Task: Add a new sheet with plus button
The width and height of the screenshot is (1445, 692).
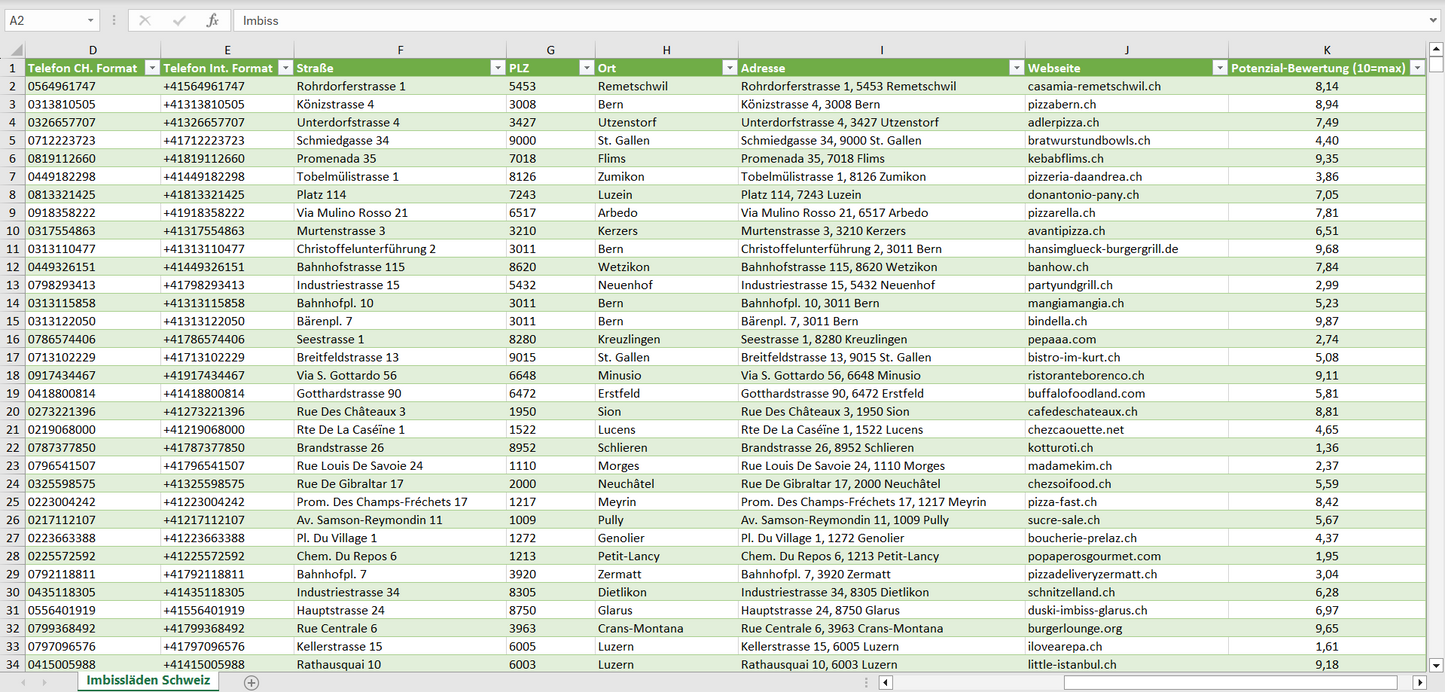Action: (252, 682)
